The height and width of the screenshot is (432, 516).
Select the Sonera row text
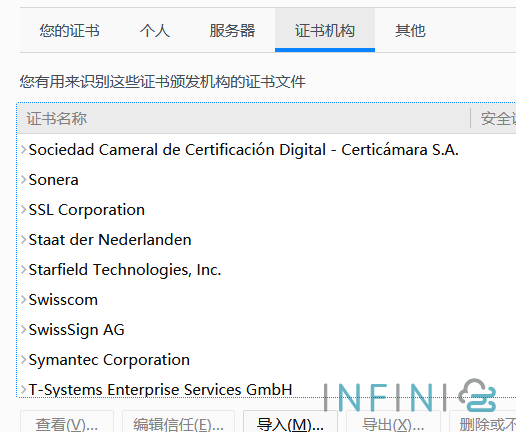(x=54, y=180)
